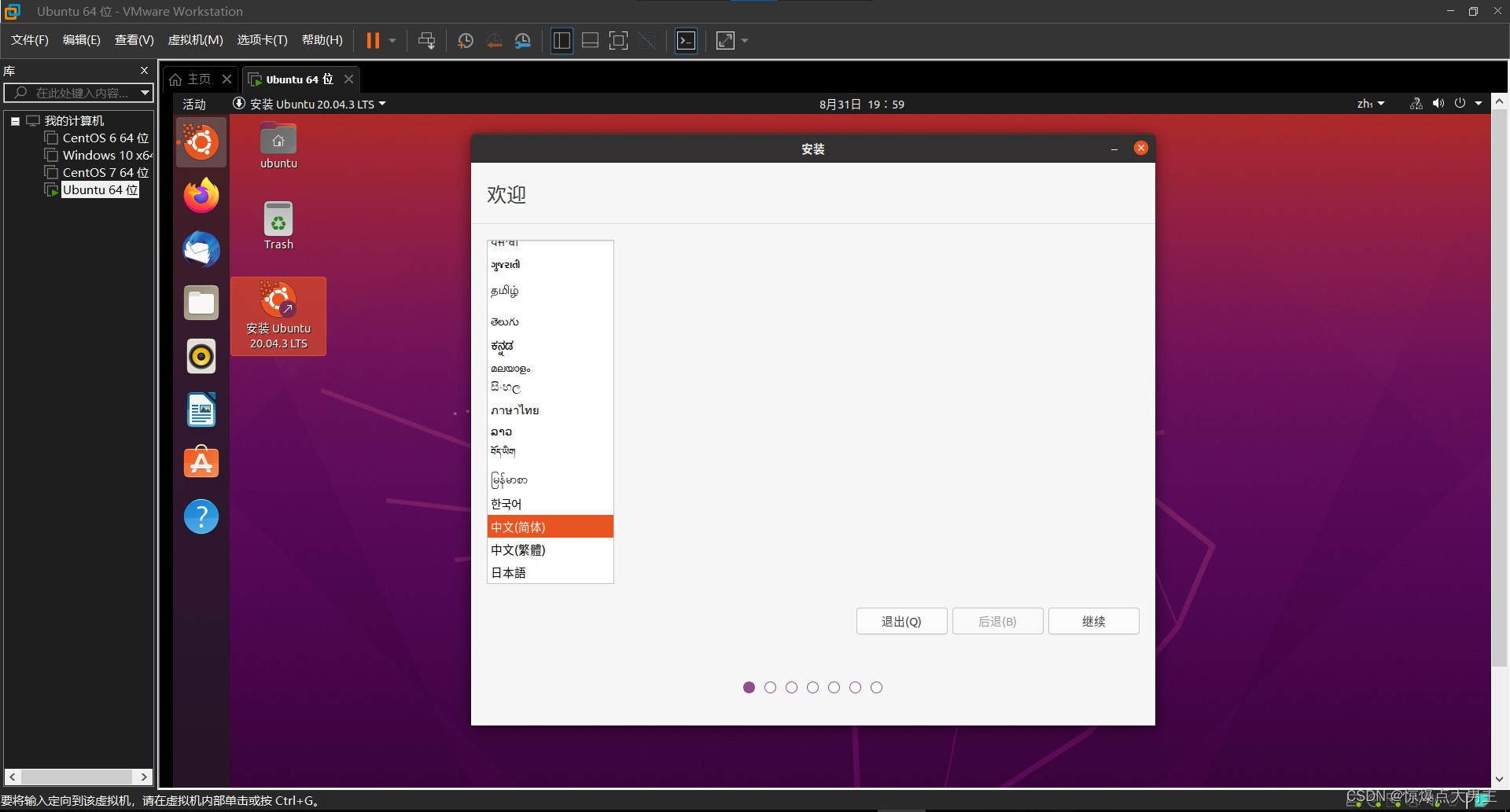The height and width of the screenshot is (812, 1510).
Task: Open the system menu arrow in top bar
Action: click(1479, 104)
